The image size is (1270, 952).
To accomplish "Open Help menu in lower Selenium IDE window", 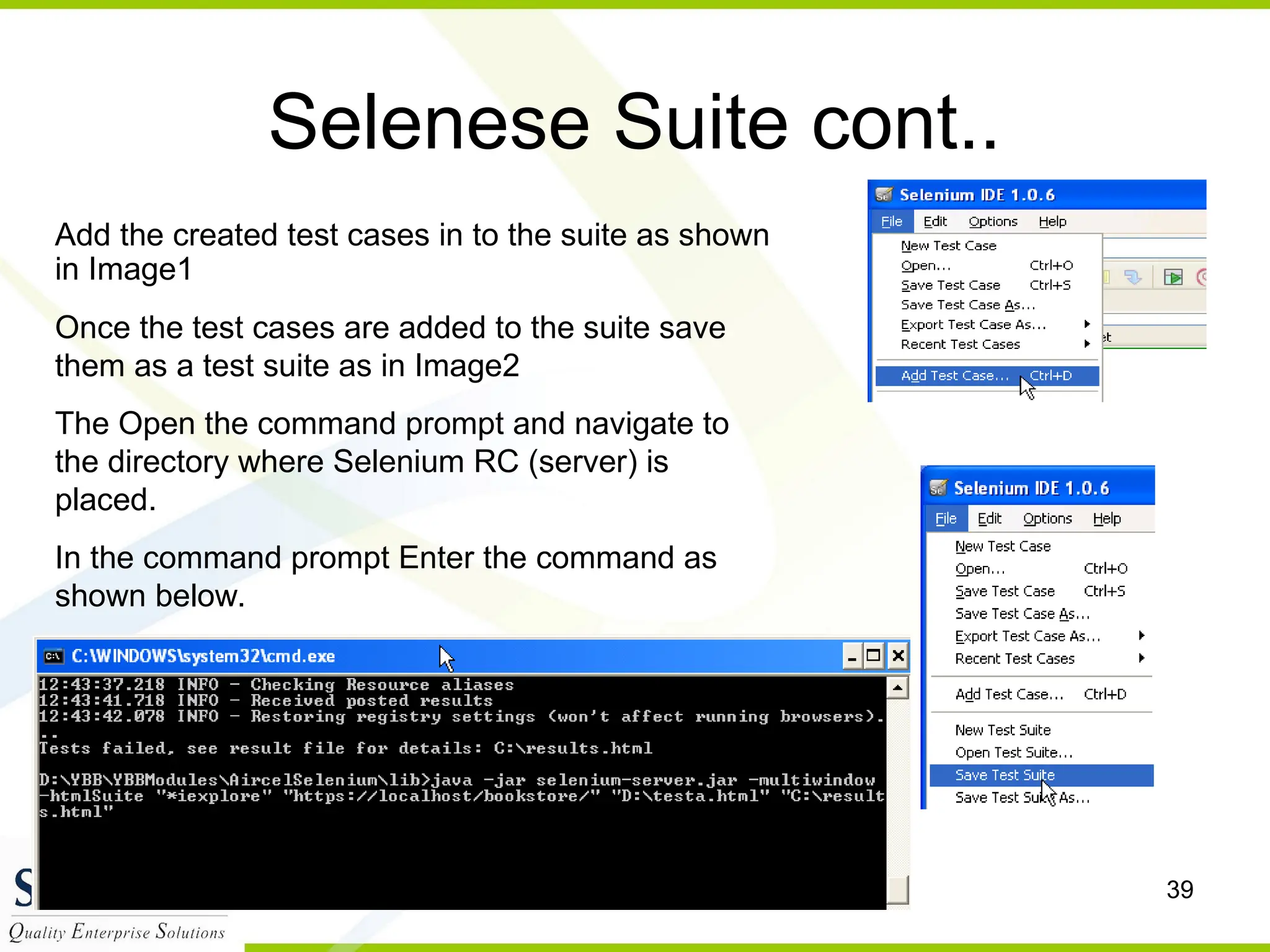I will click(1107, 518).
